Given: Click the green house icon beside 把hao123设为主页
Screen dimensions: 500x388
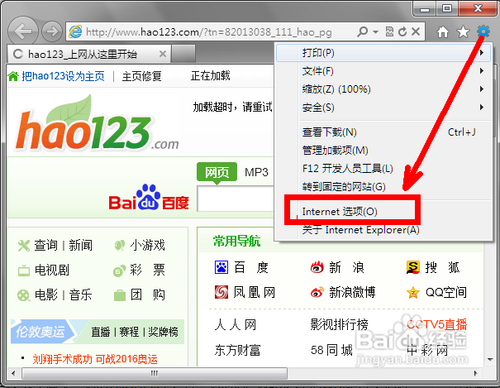Looking at the screenshot, I should (13, 76).
